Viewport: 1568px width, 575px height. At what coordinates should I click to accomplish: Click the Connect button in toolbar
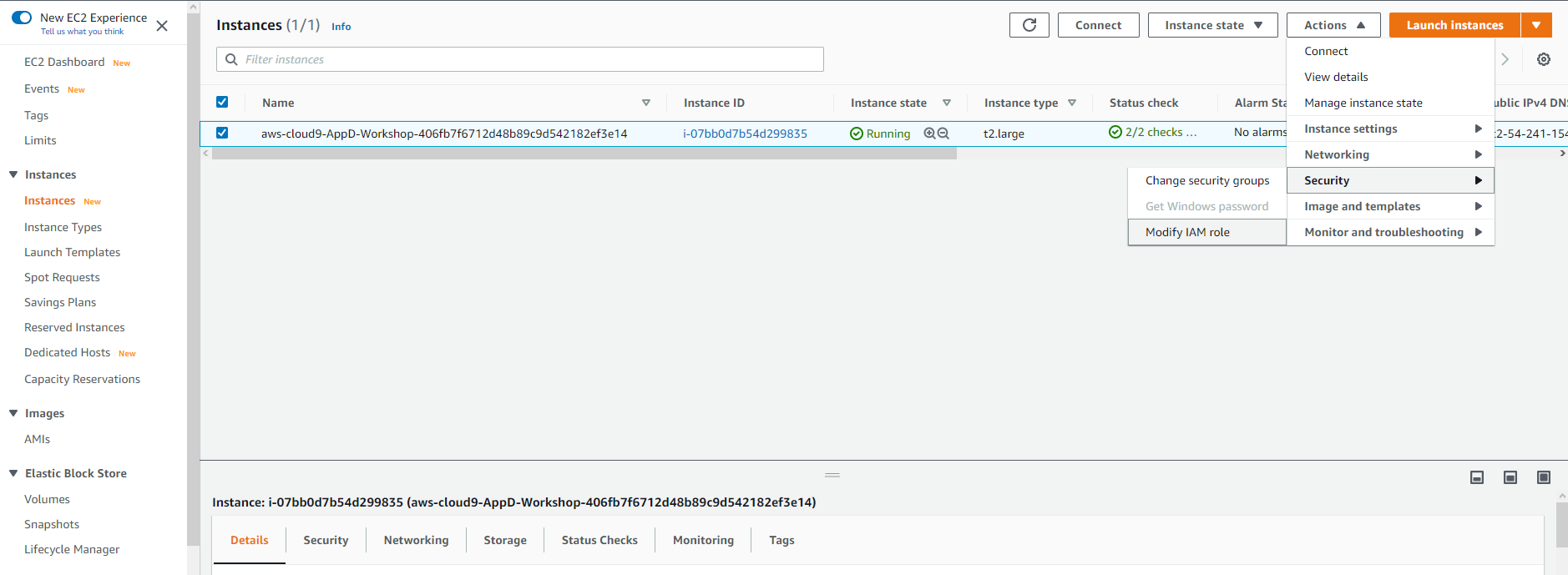[1098, 25]
